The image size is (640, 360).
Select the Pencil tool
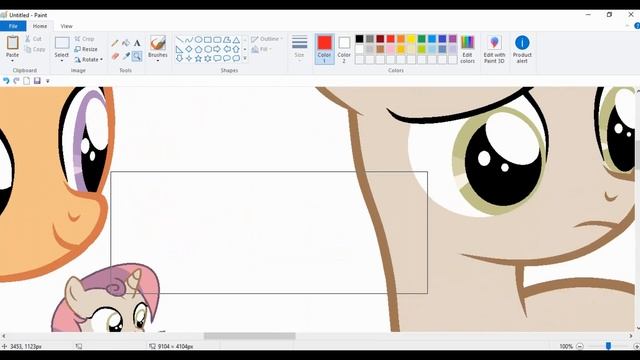(115, 43)
